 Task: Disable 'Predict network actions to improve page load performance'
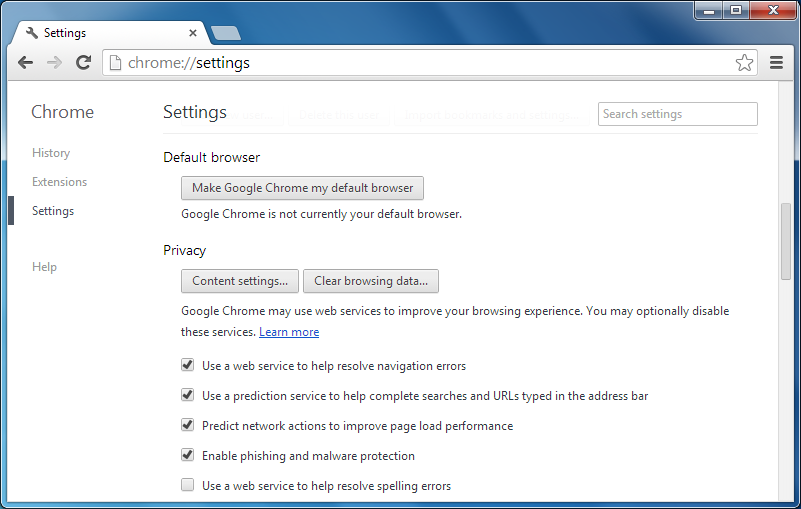point(187,425)
